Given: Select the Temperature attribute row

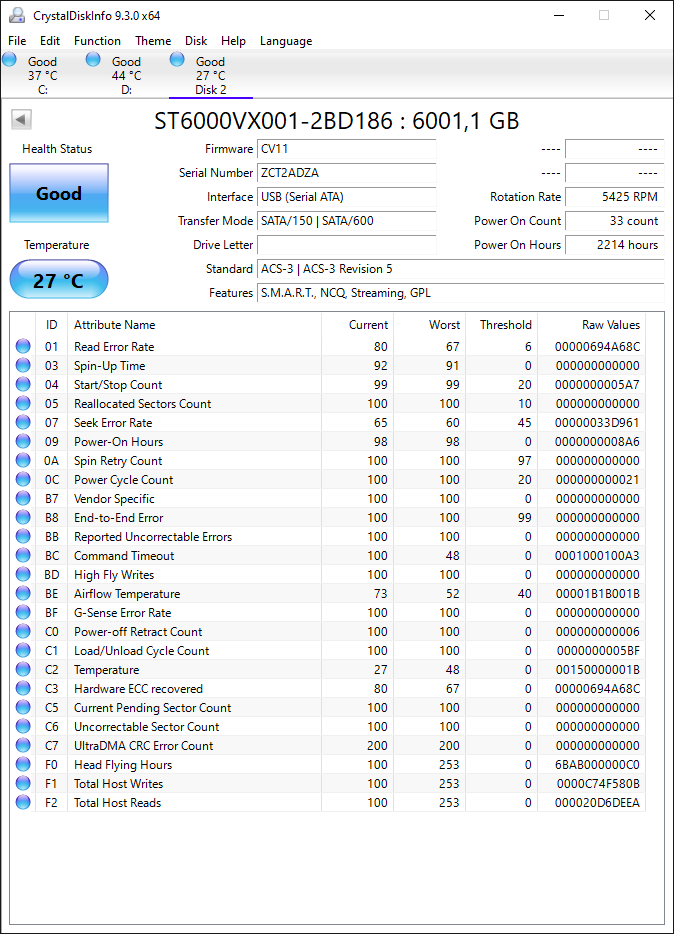Looking at the screenshot, I should click(x=327, y=670).
